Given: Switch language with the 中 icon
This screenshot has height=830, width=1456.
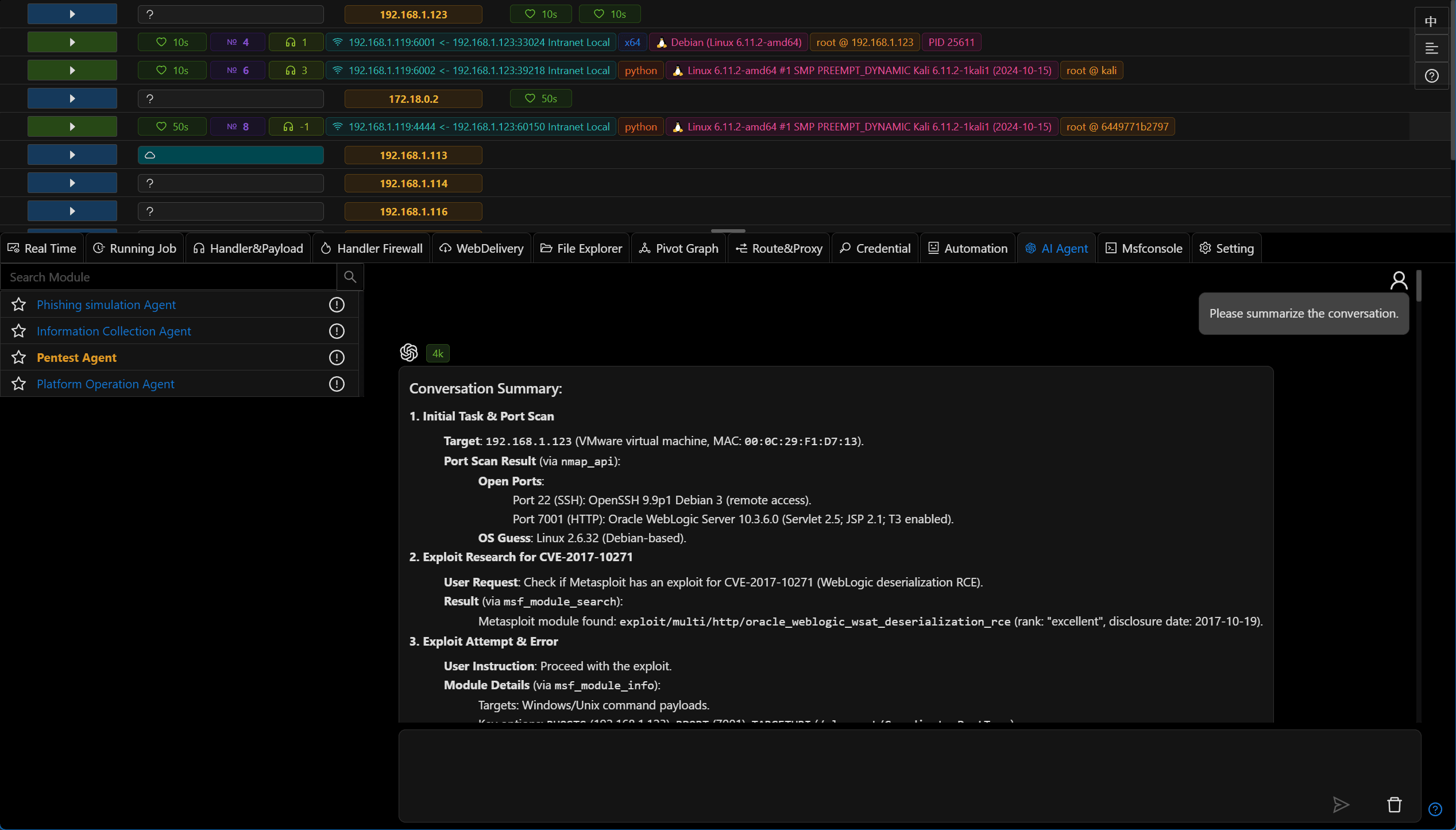Looking at the screenshot, I should pyautogui.click(x=1431, y=21).
